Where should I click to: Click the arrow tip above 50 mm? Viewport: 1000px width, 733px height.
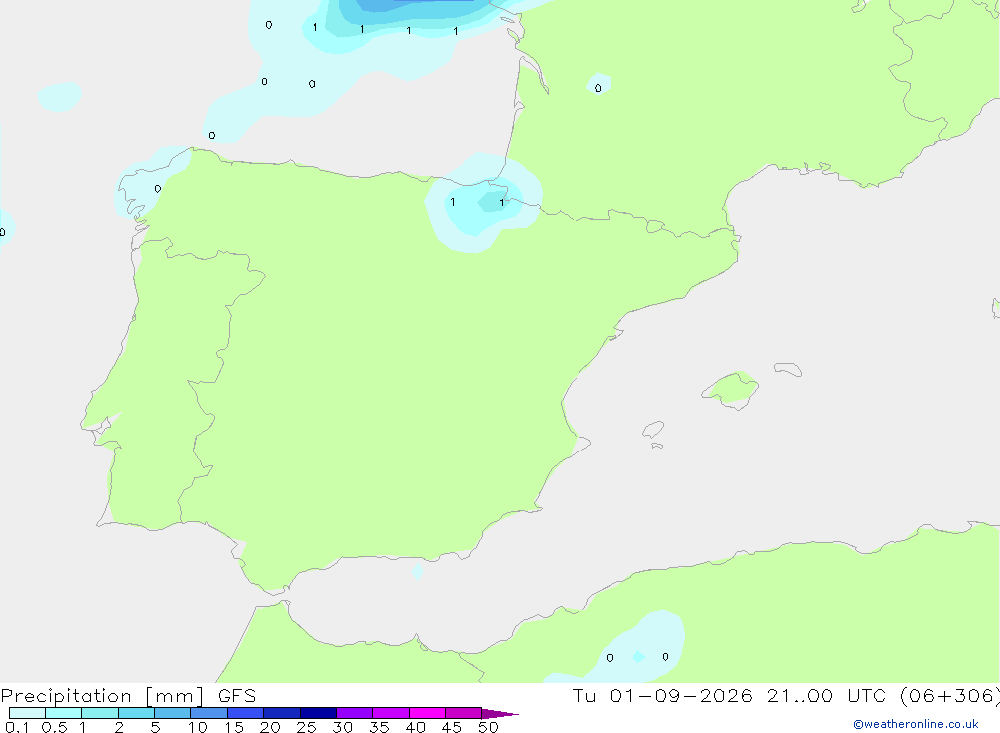[x=500, y=714]
